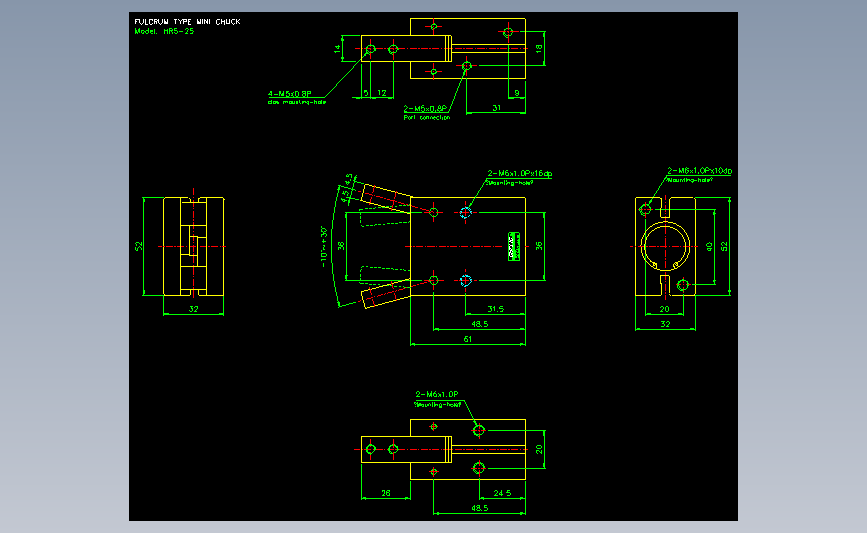This screenshot has height=533, width=867.
Task: Click the "2-M6x1.0Px16dp" callout
Action: tap(520, 174)
